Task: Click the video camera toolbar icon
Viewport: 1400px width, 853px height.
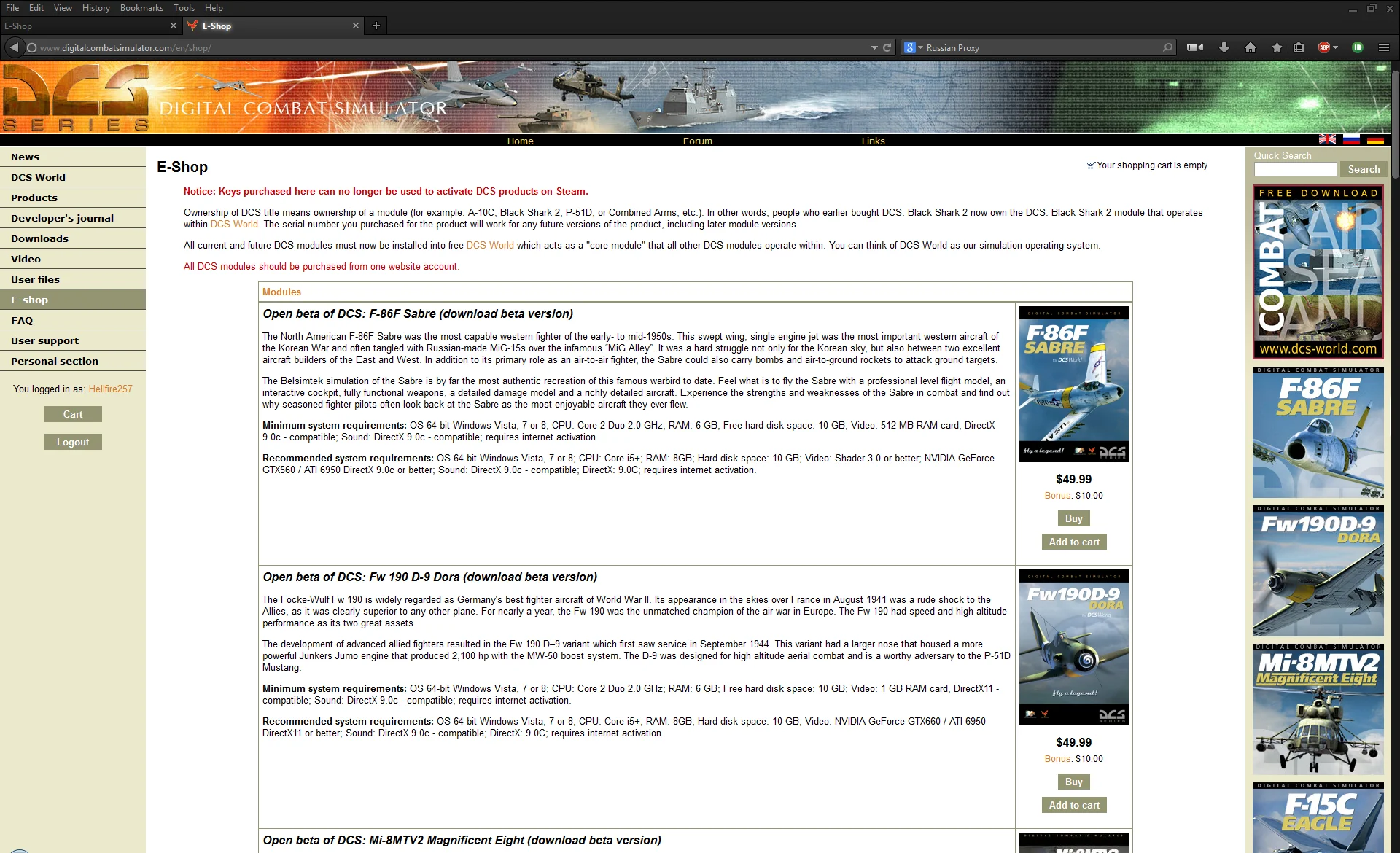Action: pos(1195,47)
